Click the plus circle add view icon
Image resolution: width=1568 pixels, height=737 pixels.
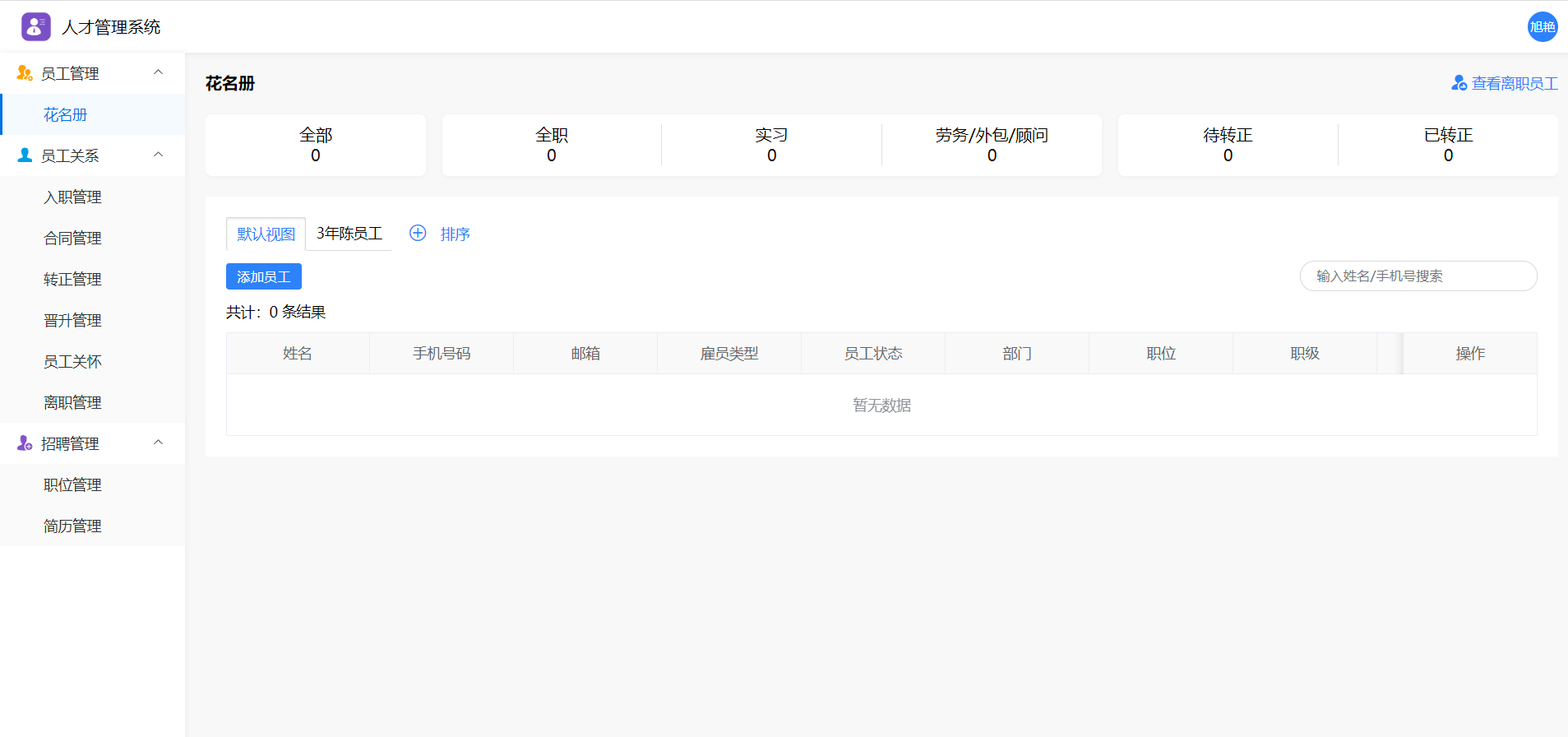pyautogui.click(x=418, y=234)
